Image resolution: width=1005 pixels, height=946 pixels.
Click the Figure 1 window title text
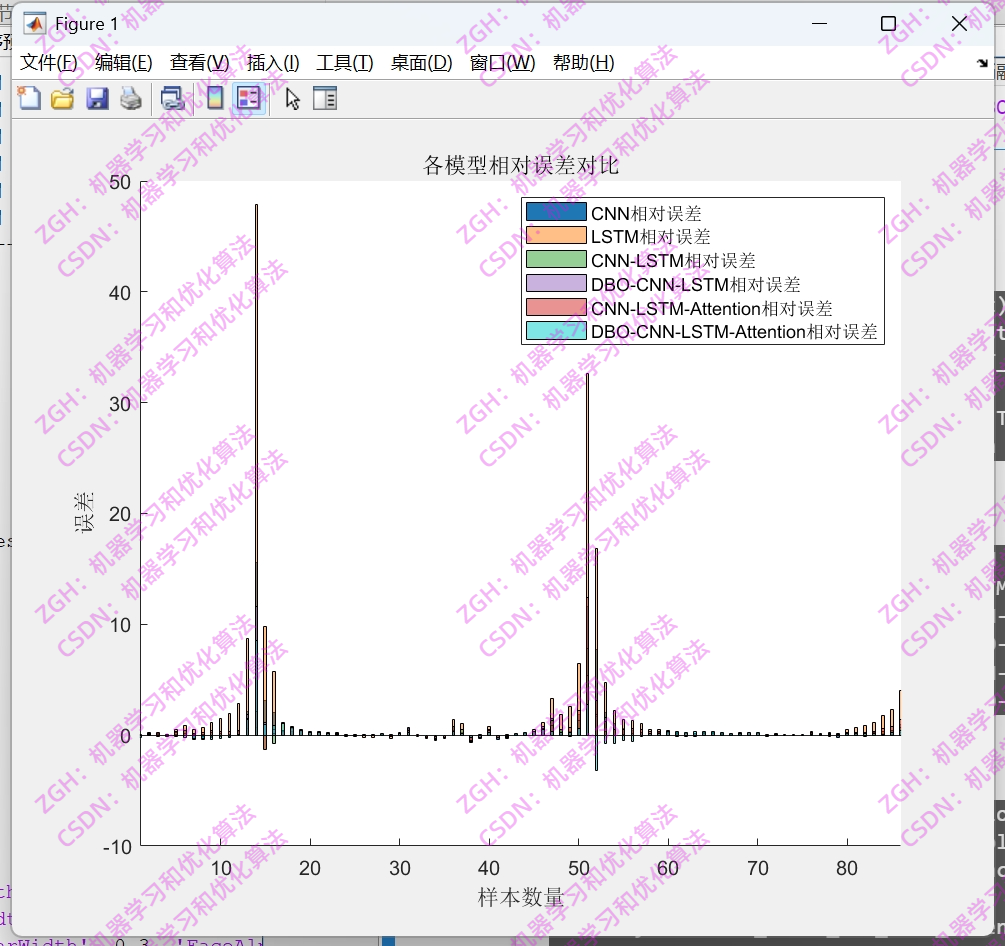tap(87, 24)
